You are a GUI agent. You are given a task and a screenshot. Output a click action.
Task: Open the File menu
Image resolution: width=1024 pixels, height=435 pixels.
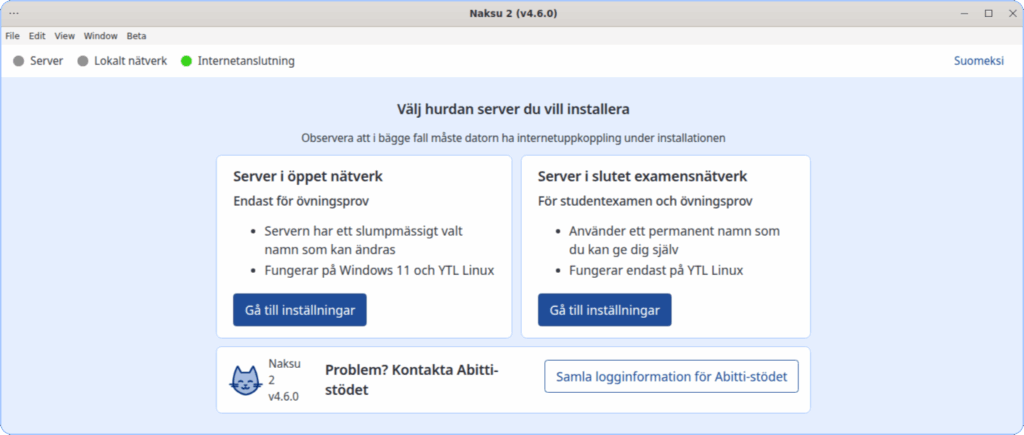(13, 35)
